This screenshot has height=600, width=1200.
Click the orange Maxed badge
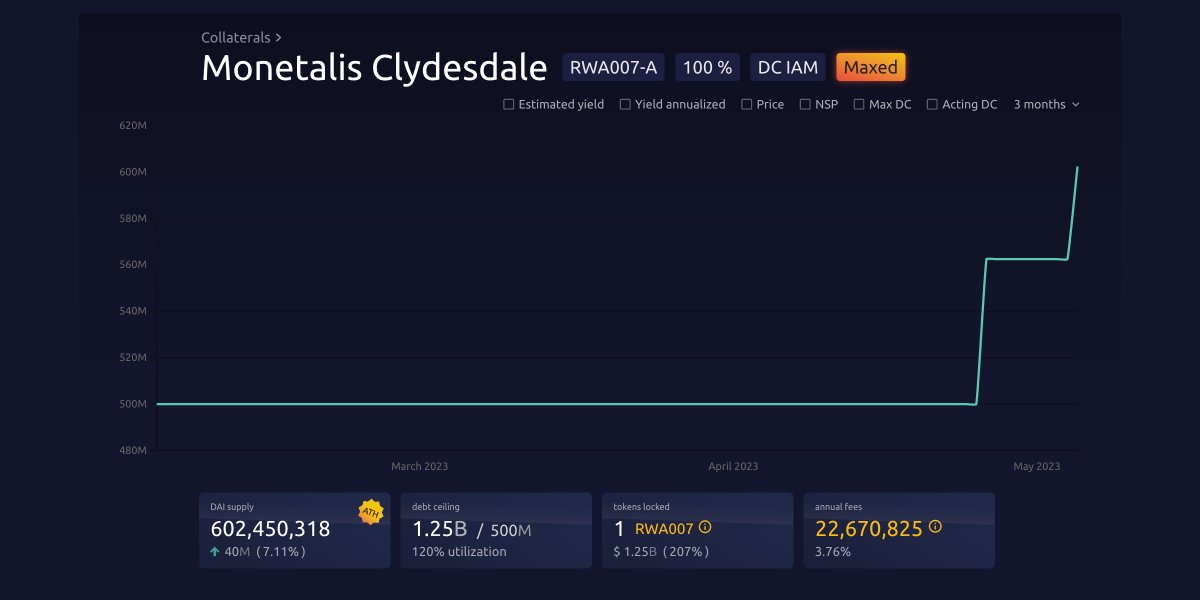pos(871,68)
